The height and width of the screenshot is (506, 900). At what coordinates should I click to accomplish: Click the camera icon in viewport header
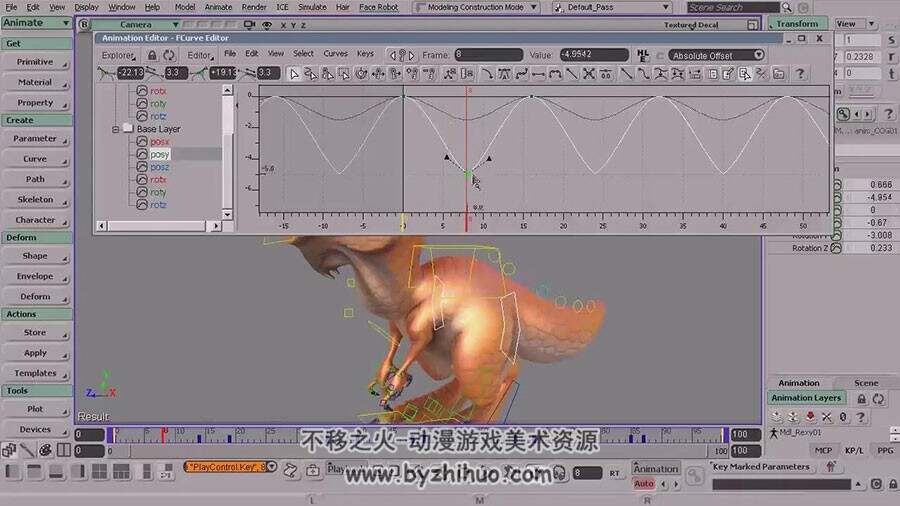click(x=249, y=25)
